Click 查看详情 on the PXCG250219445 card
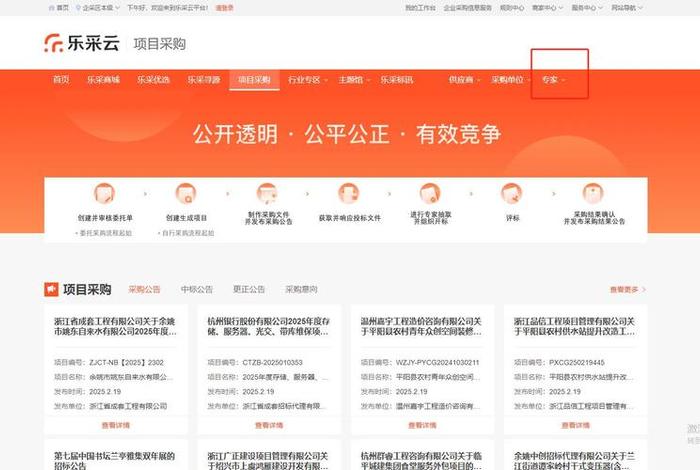700x470 pixels. (575, 425)
